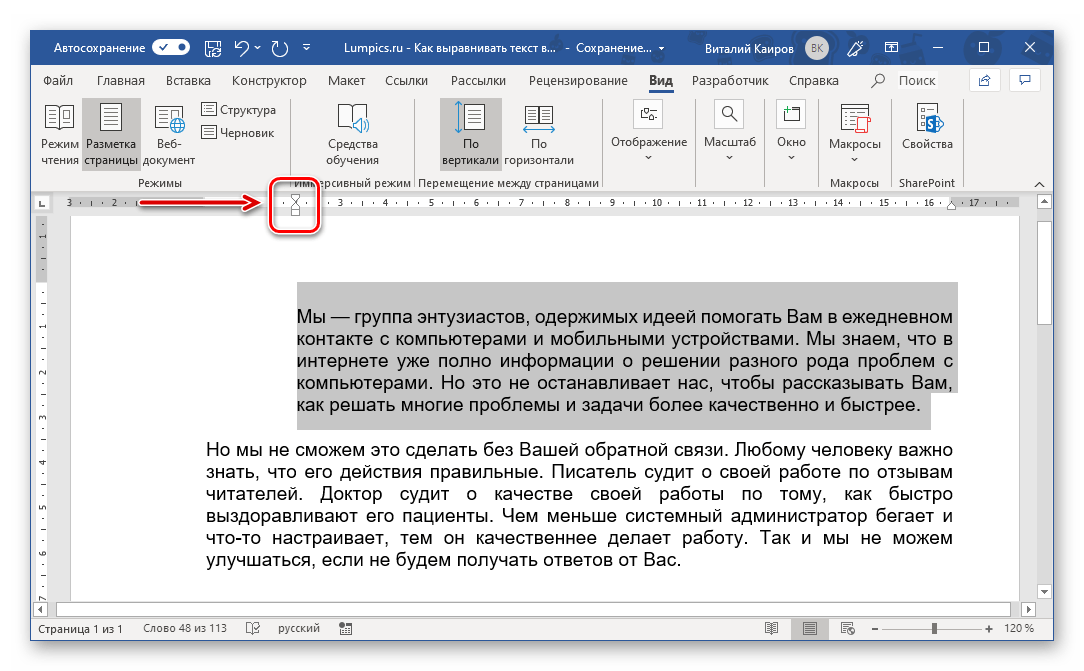Expand the Zoom (Масштаб) dropdown
This screenshot has height=671, width=1084.
tap(729, 135)
